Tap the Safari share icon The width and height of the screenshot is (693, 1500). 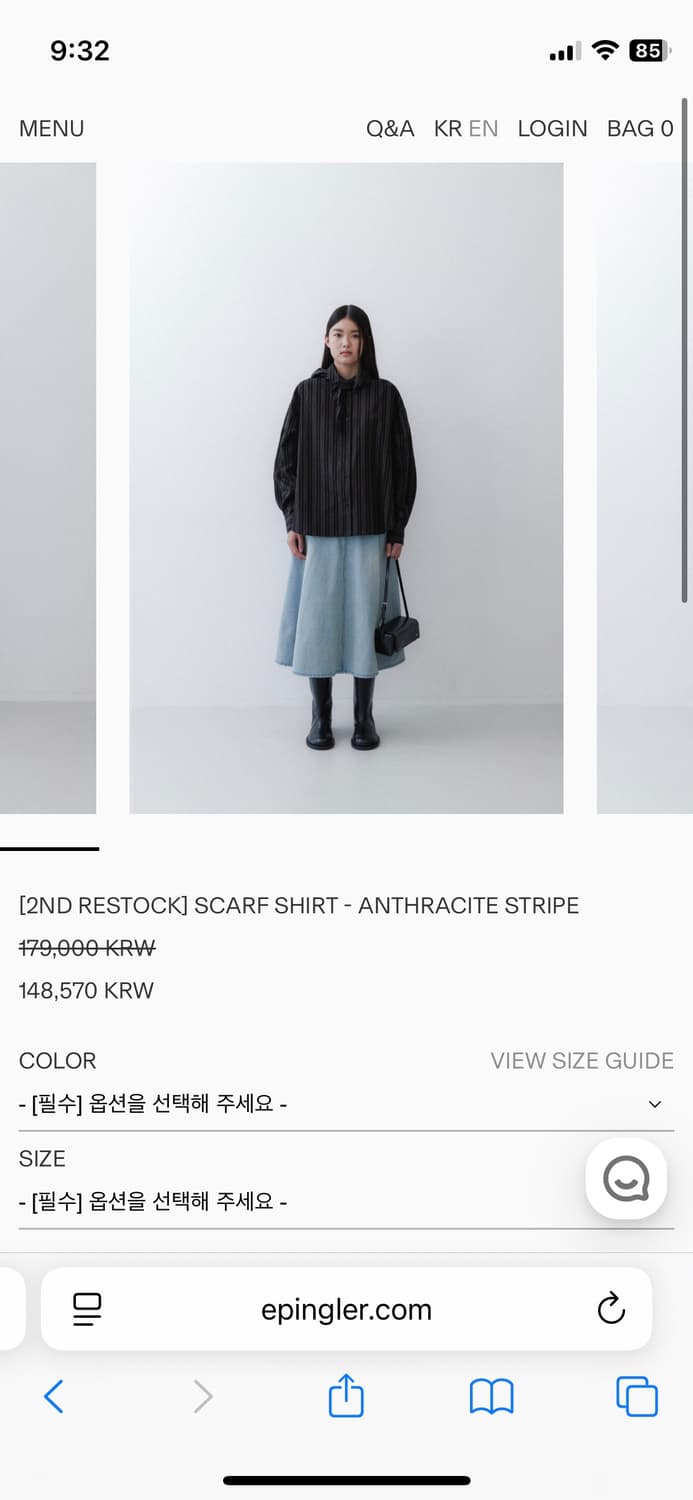pos(346,1395)
